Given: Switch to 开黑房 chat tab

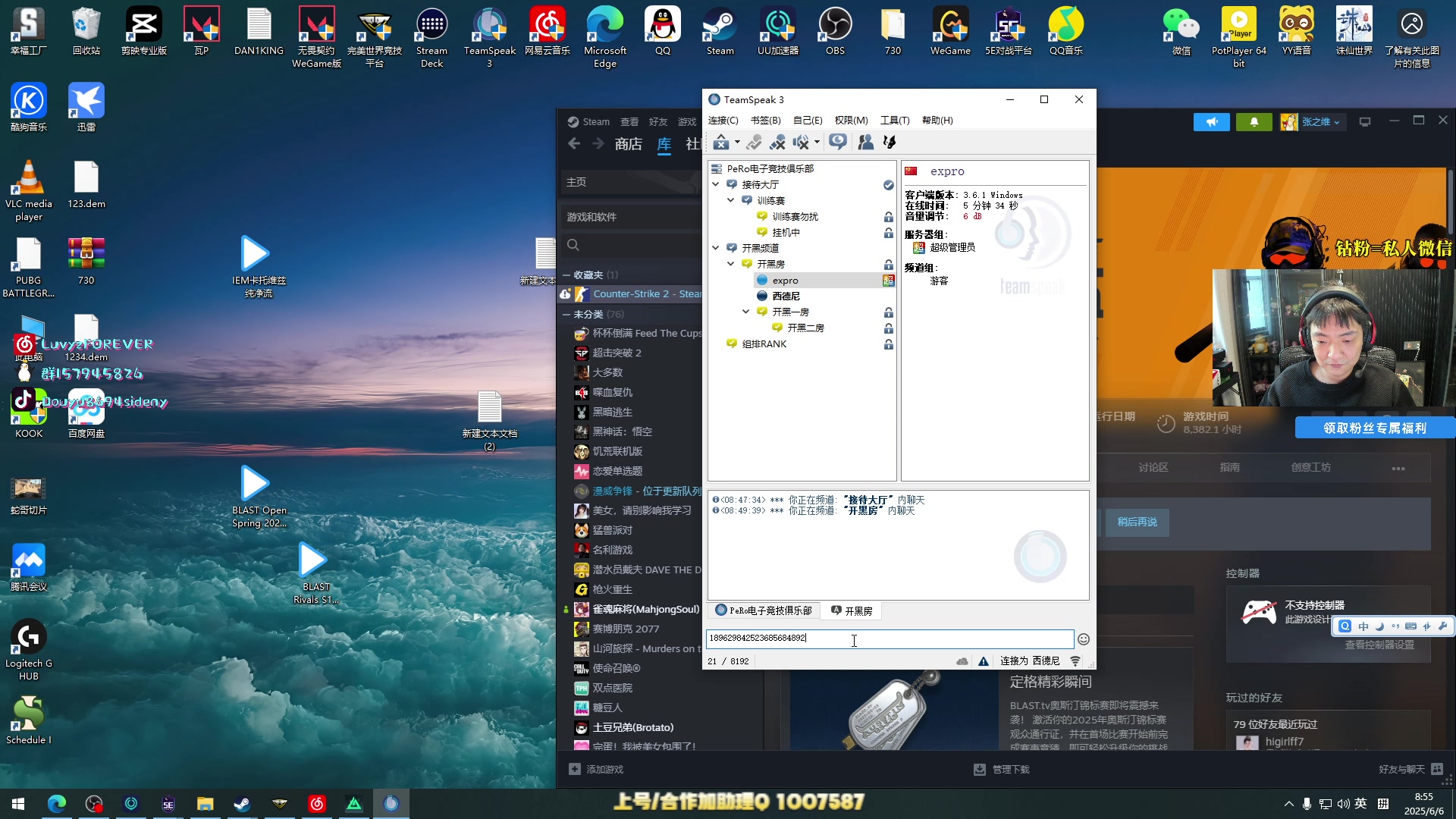Looking at the screenshot, I should 851,610.
